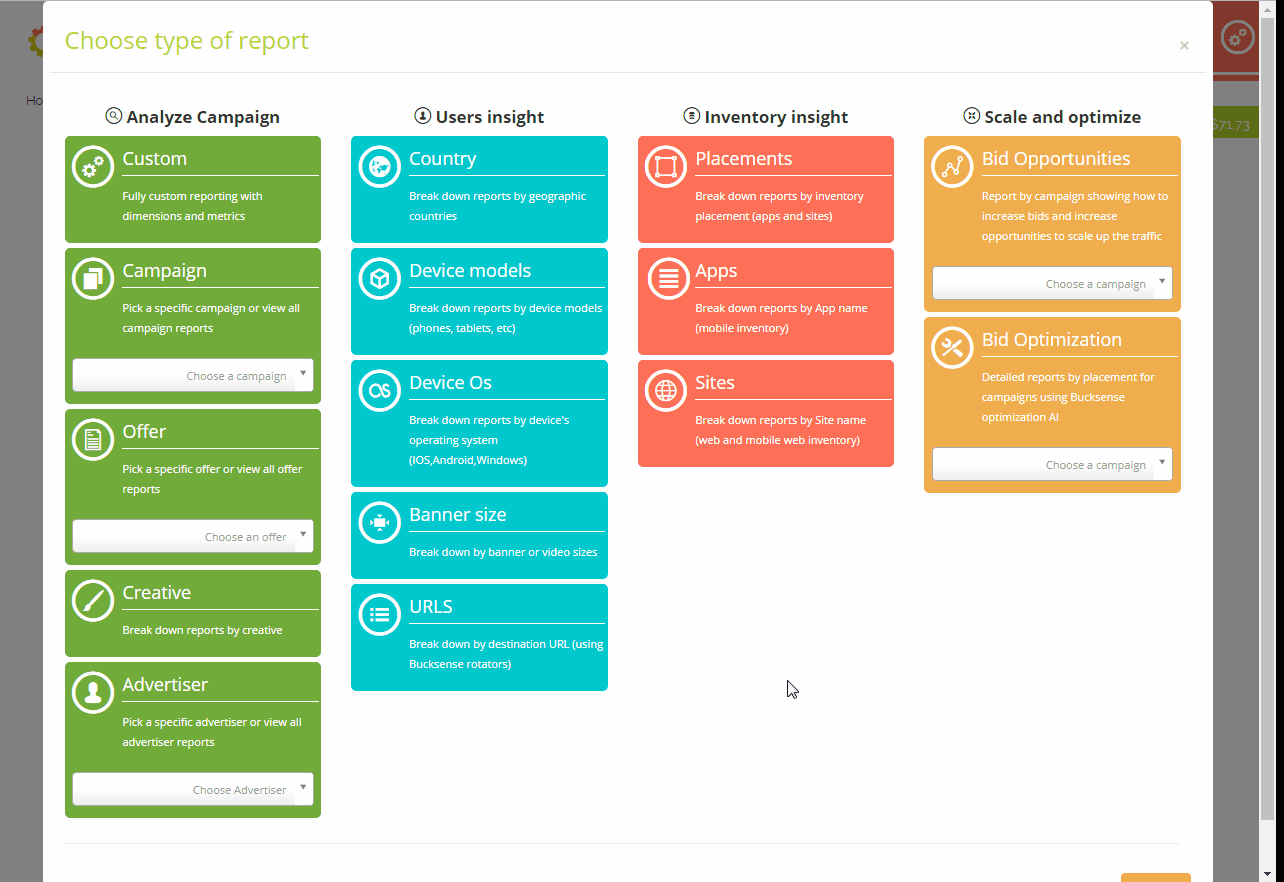Click the Device Os icon
The height and width of the screenshot is (882, 1284).
click(x=379, y=391)
